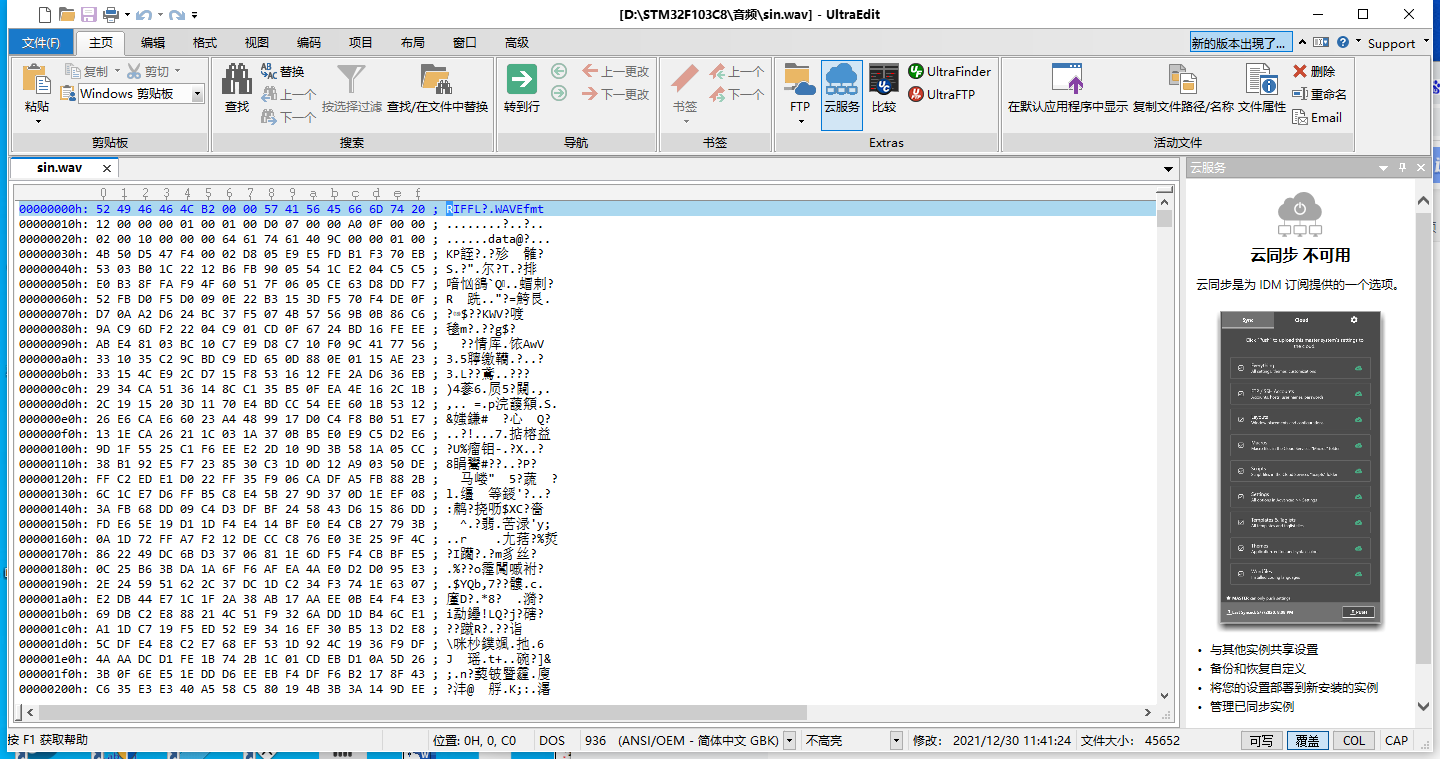Screen dimensions: 1440x759
Task: Click the 转到行 (Go to Line) icon
Action: pyautogui.click(x=523, y=78)
